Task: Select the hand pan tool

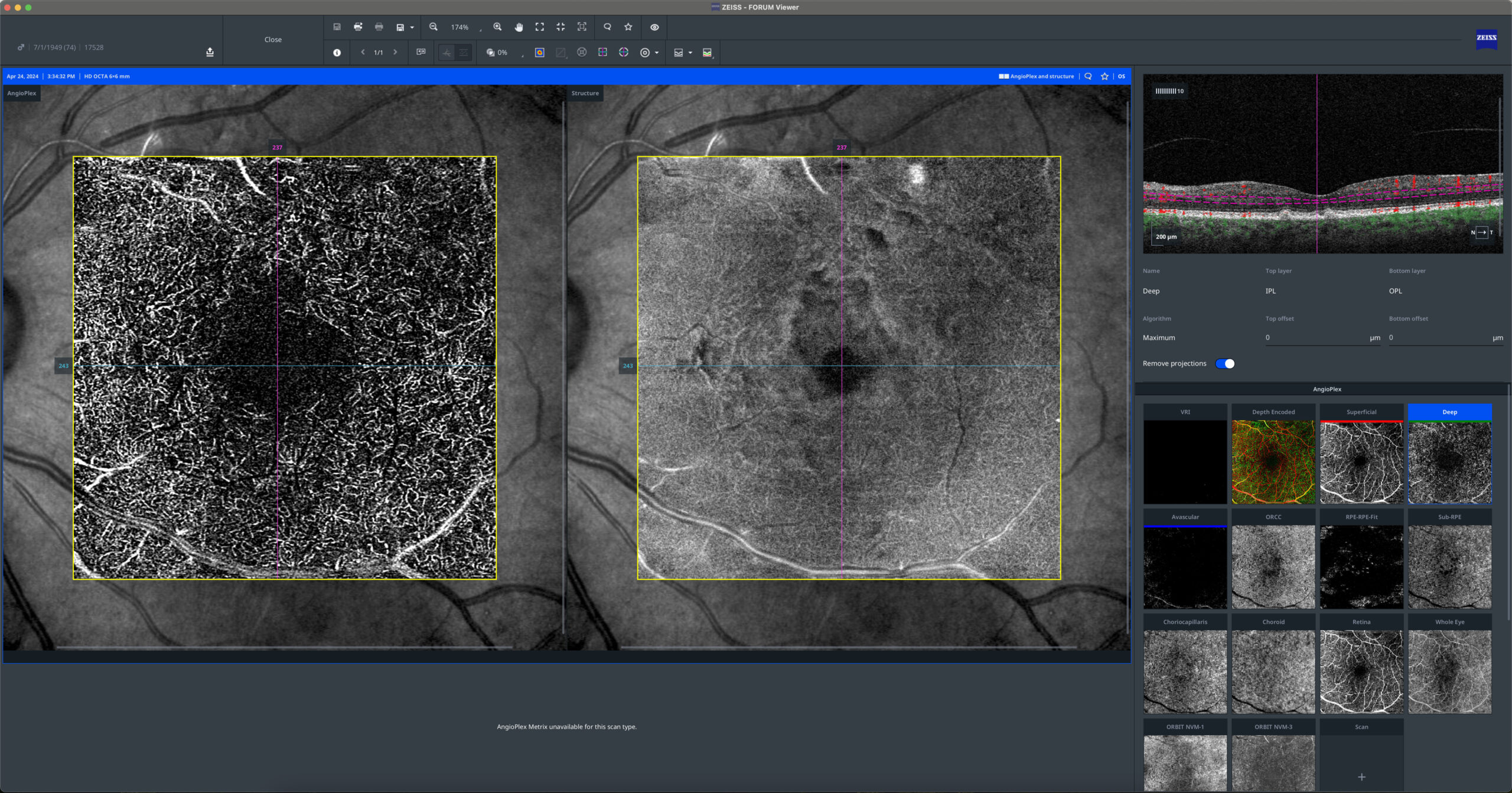Action: point(519,27)
